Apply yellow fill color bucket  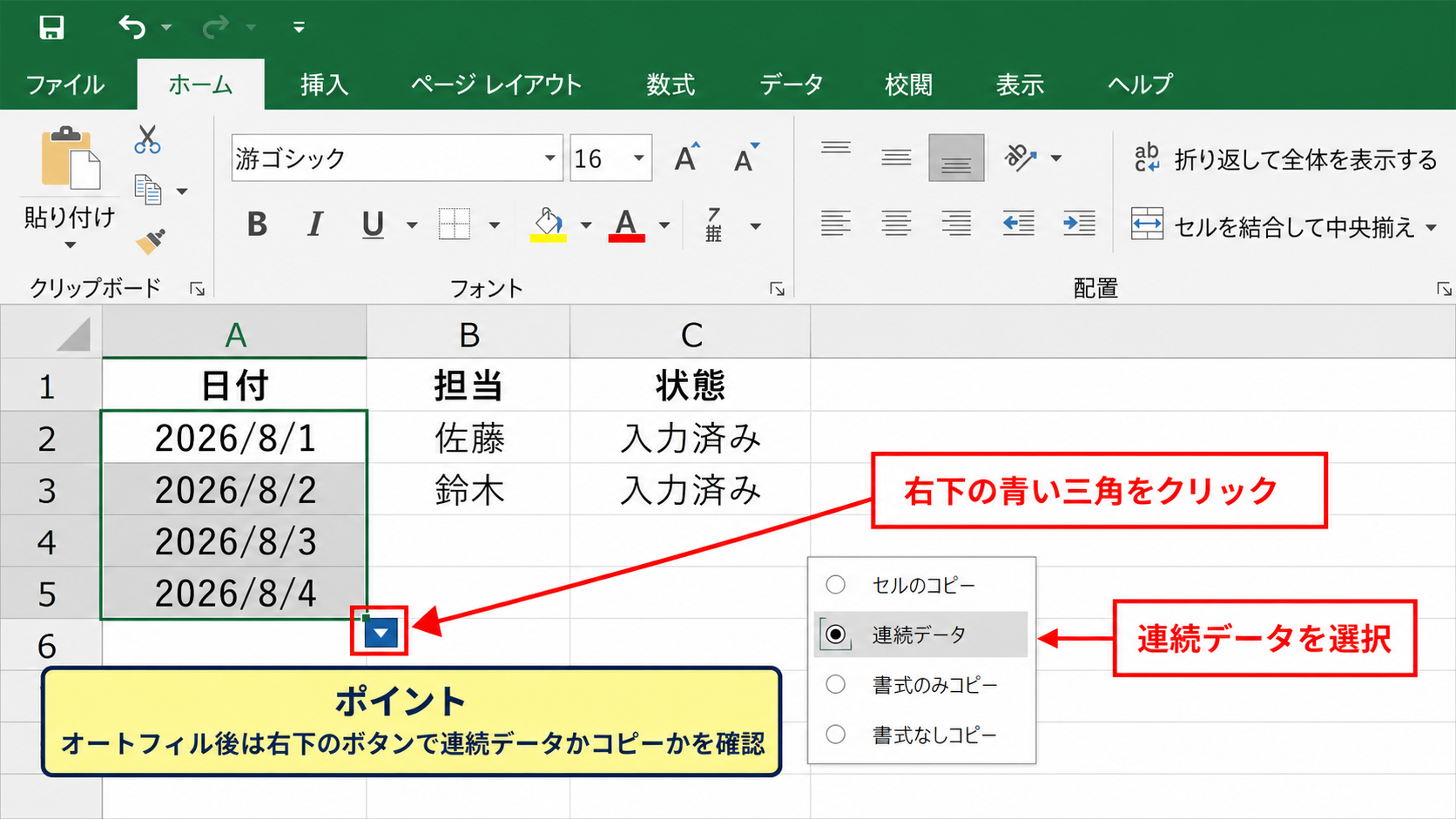pos(549,225)
